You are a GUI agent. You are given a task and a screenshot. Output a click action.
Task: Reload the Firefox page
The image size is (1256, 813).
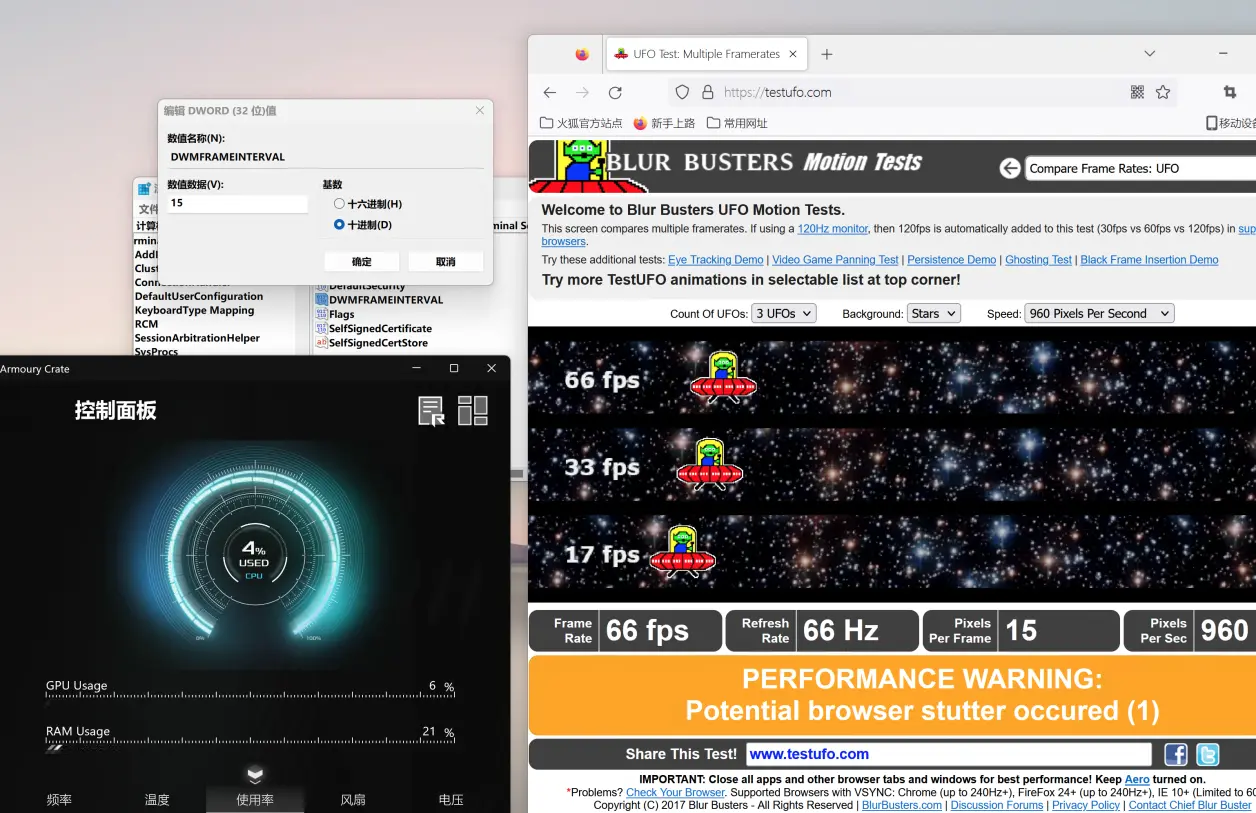point(615,92)
